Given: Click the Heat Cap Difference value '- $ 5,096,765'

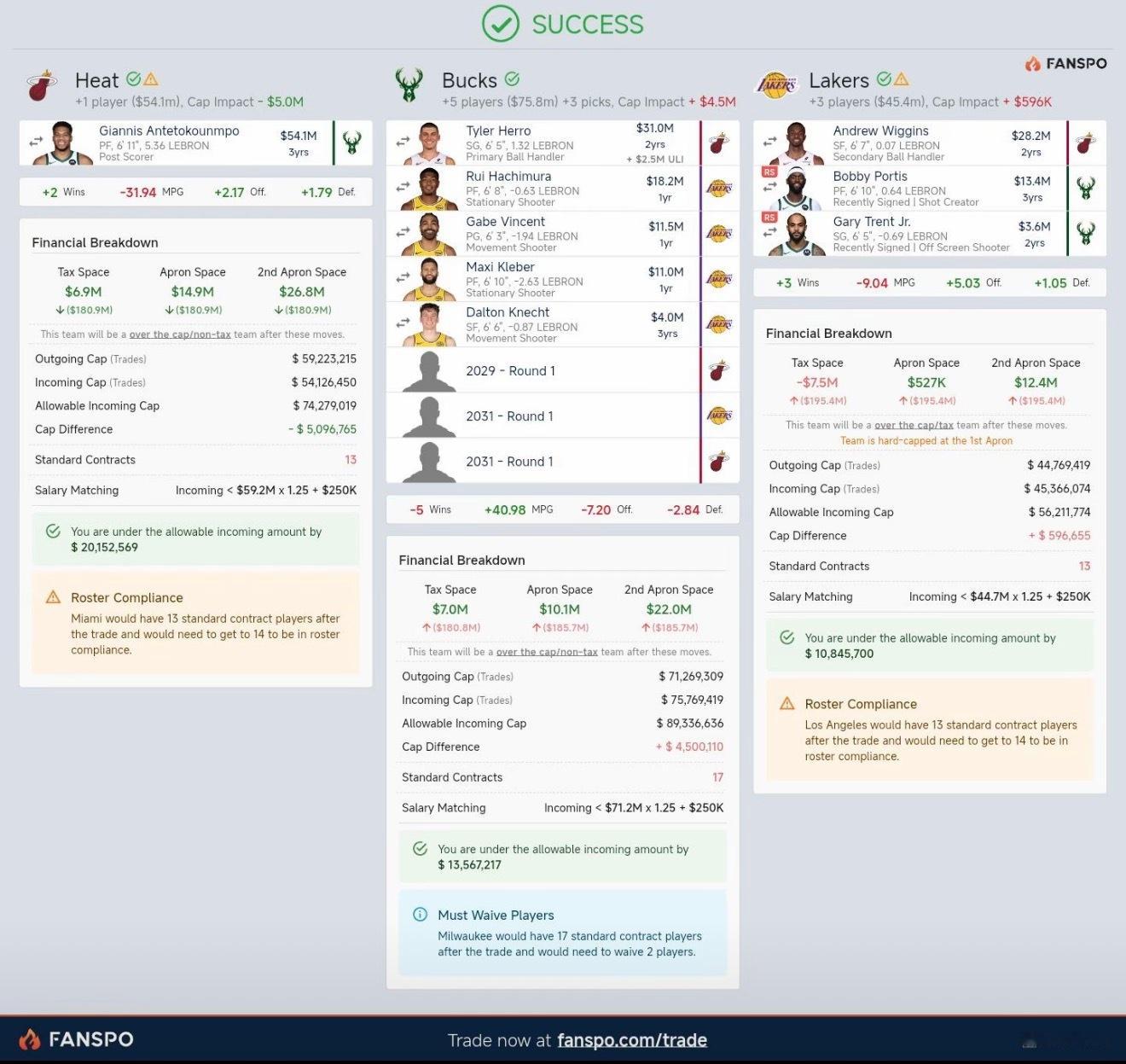Looking at the screenshot, I should click(322, 429).
